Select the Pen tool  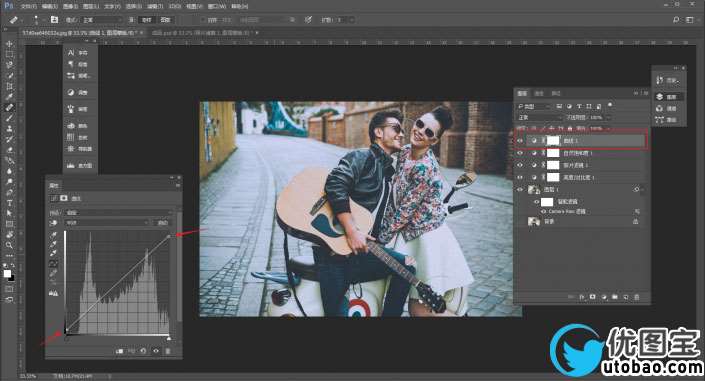point(9,192)
